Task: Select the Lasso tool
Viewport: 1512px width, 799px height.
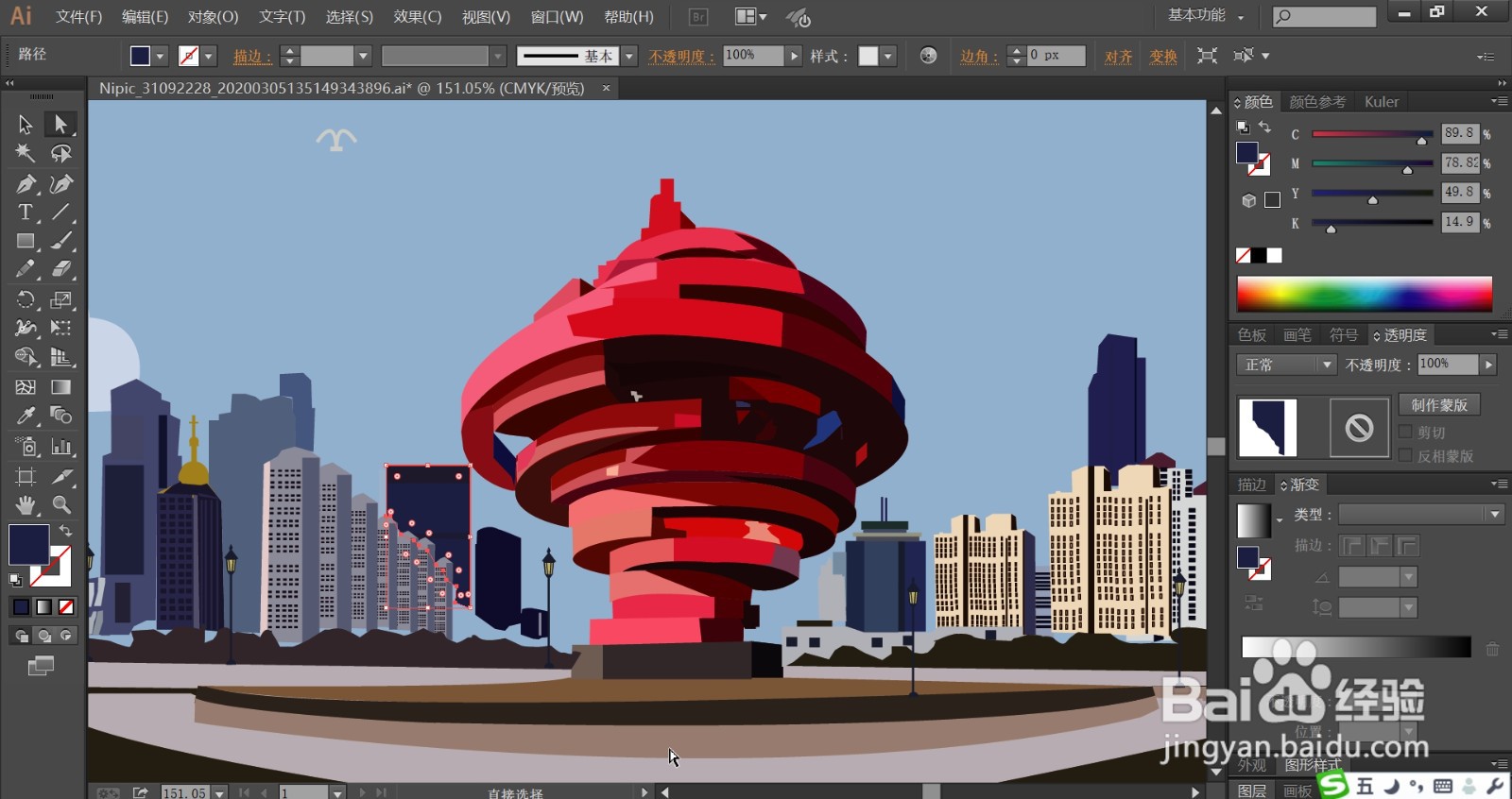Action: pyautogui.click(x=60, y=153)
